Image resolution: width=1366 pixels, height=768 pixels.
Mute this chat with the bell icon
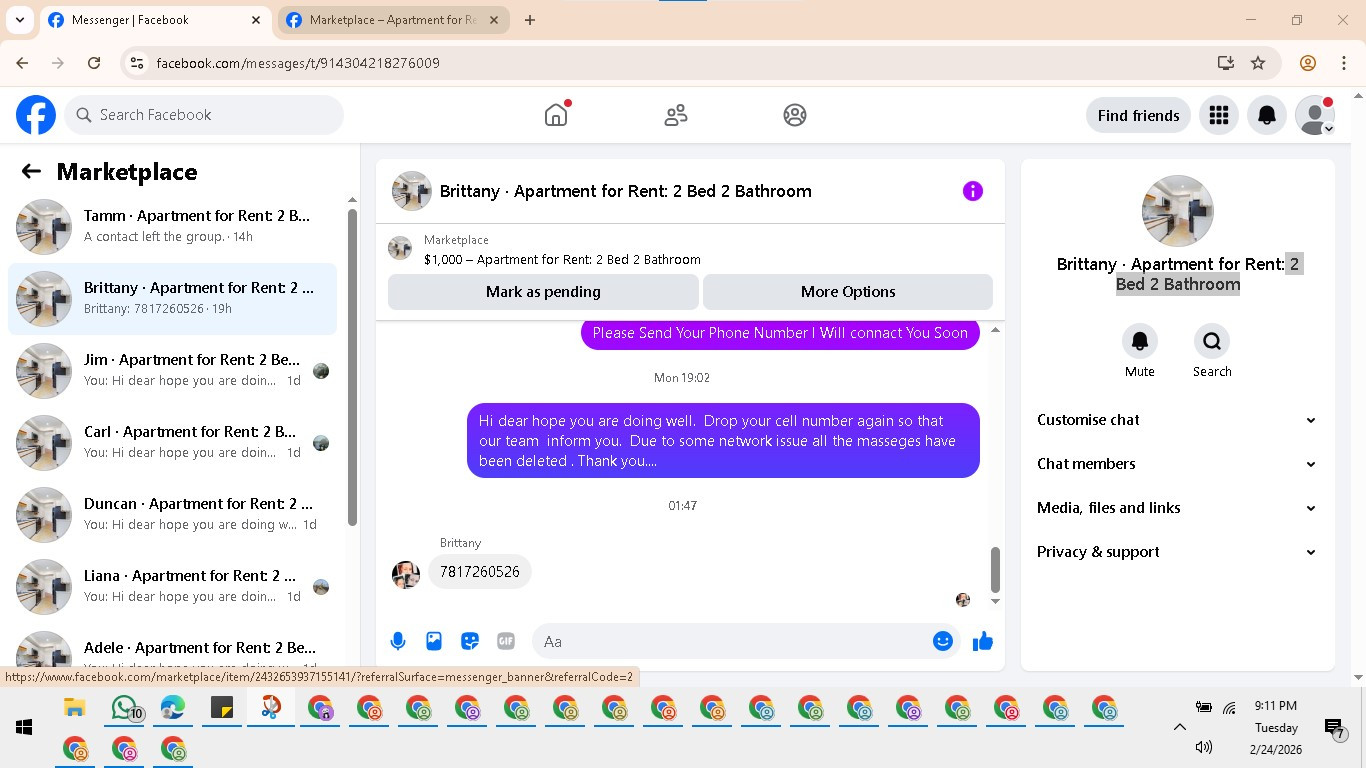coord(1140,341)
